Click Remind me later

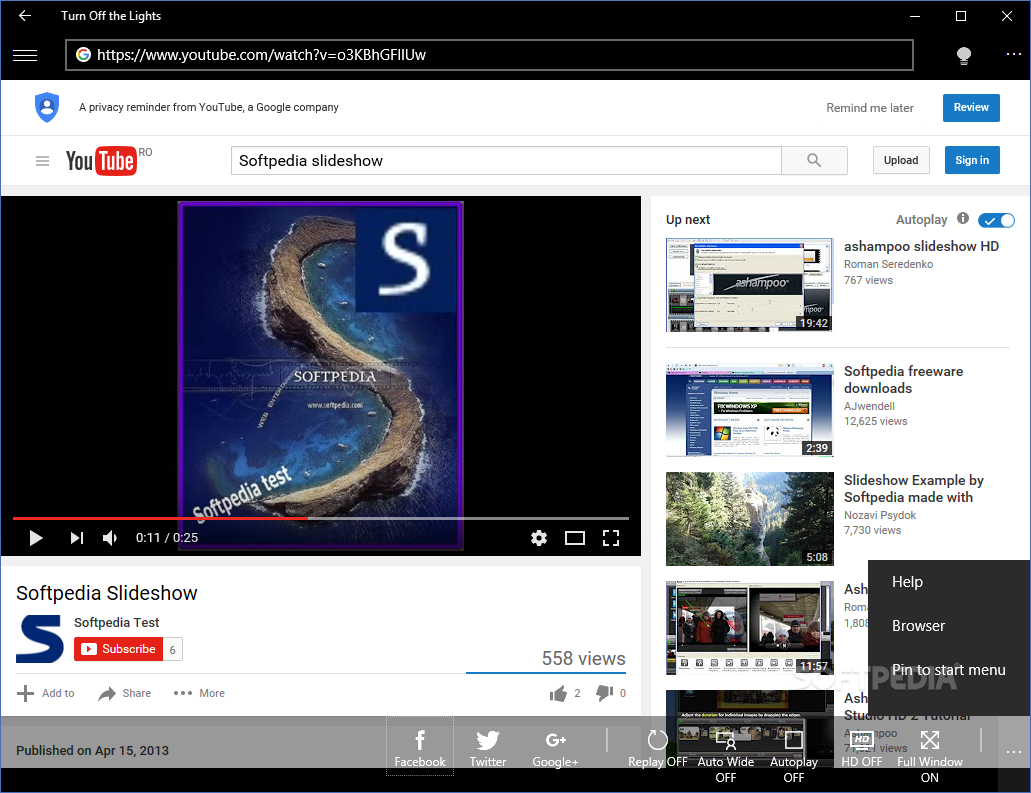coord(869,108)
